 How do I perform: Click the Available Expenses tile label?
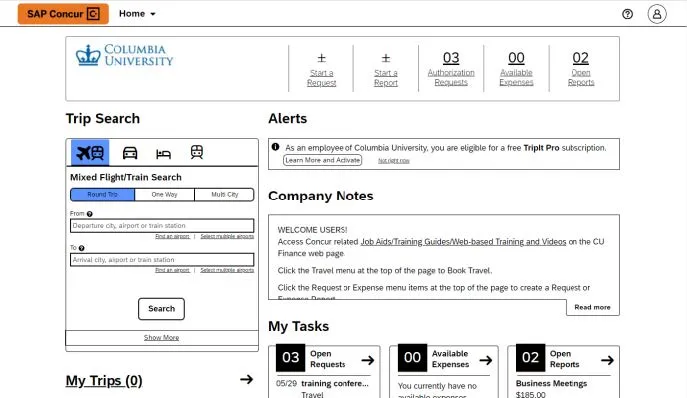450,359
